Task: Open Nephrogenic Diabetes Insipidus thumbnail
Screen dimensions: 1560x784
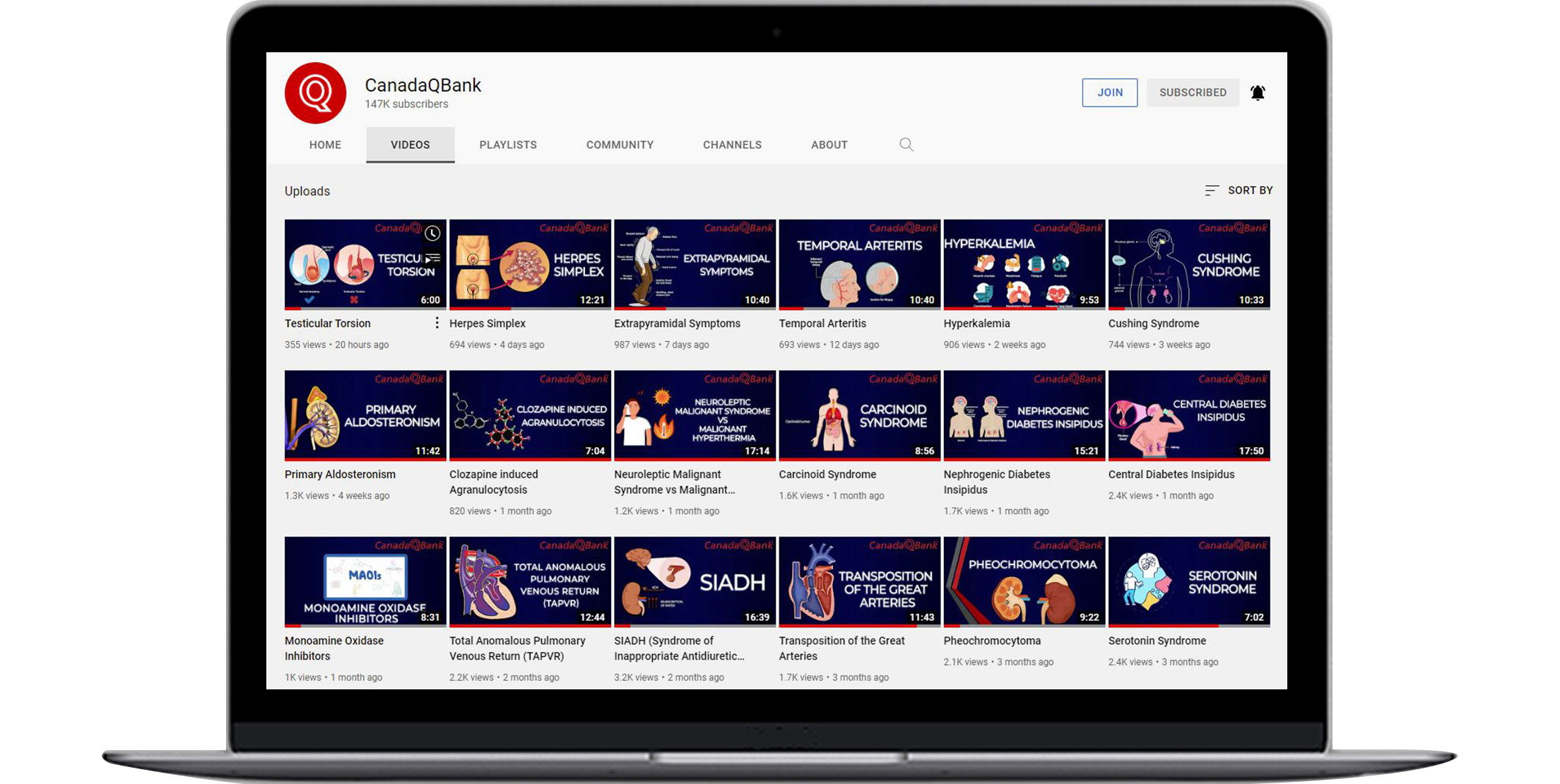Action: pos(1024,415)
